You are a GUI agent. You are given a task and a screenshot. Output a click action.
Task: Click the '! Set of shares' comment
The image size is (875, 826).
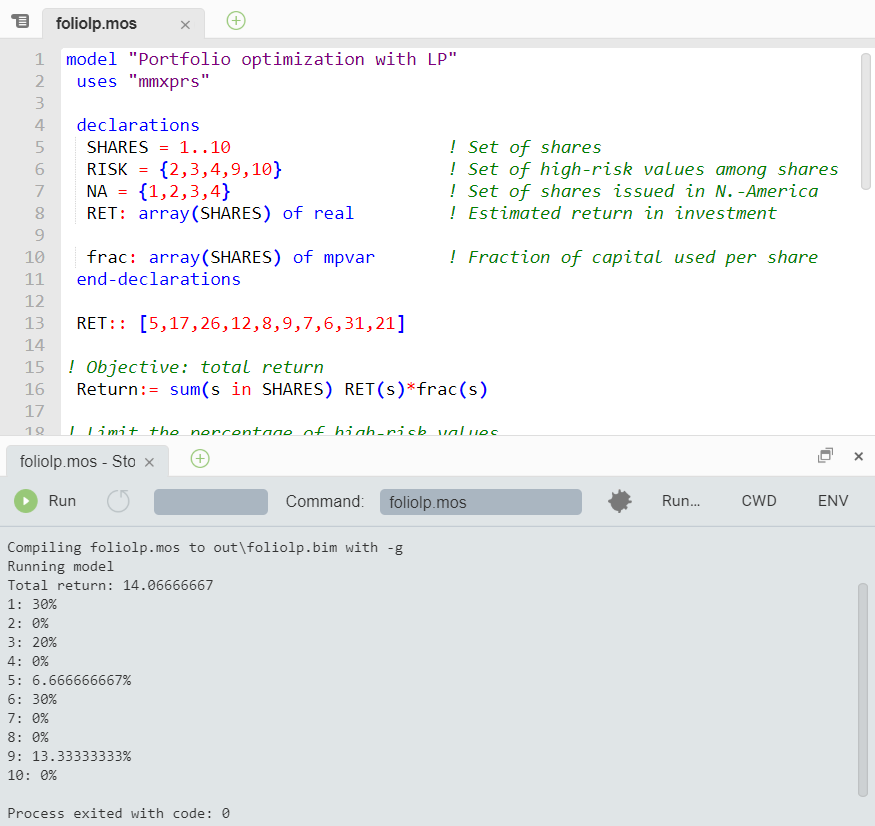[x=525, y=147]
